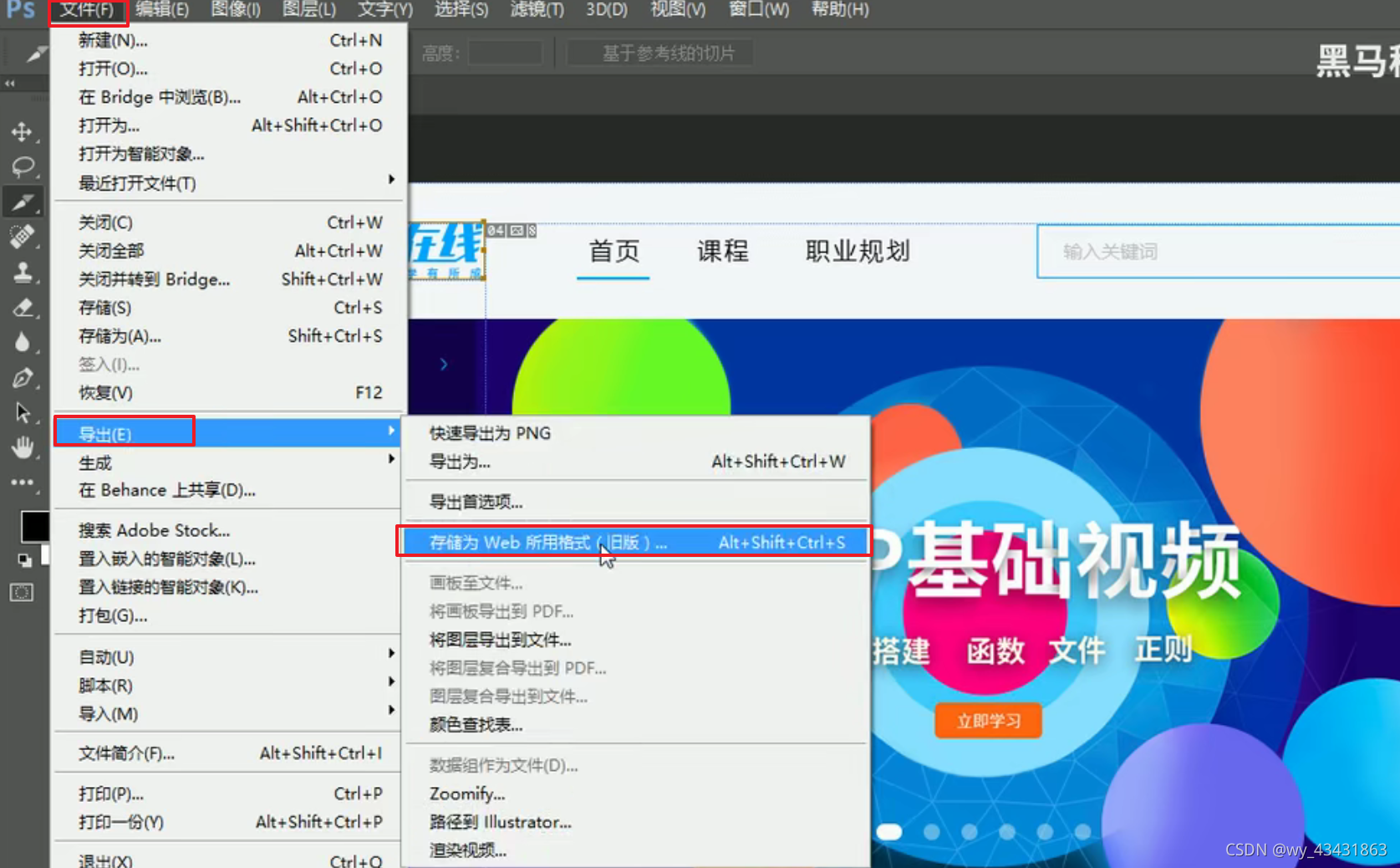Click default colors reset icon

(x=24, y=559)
